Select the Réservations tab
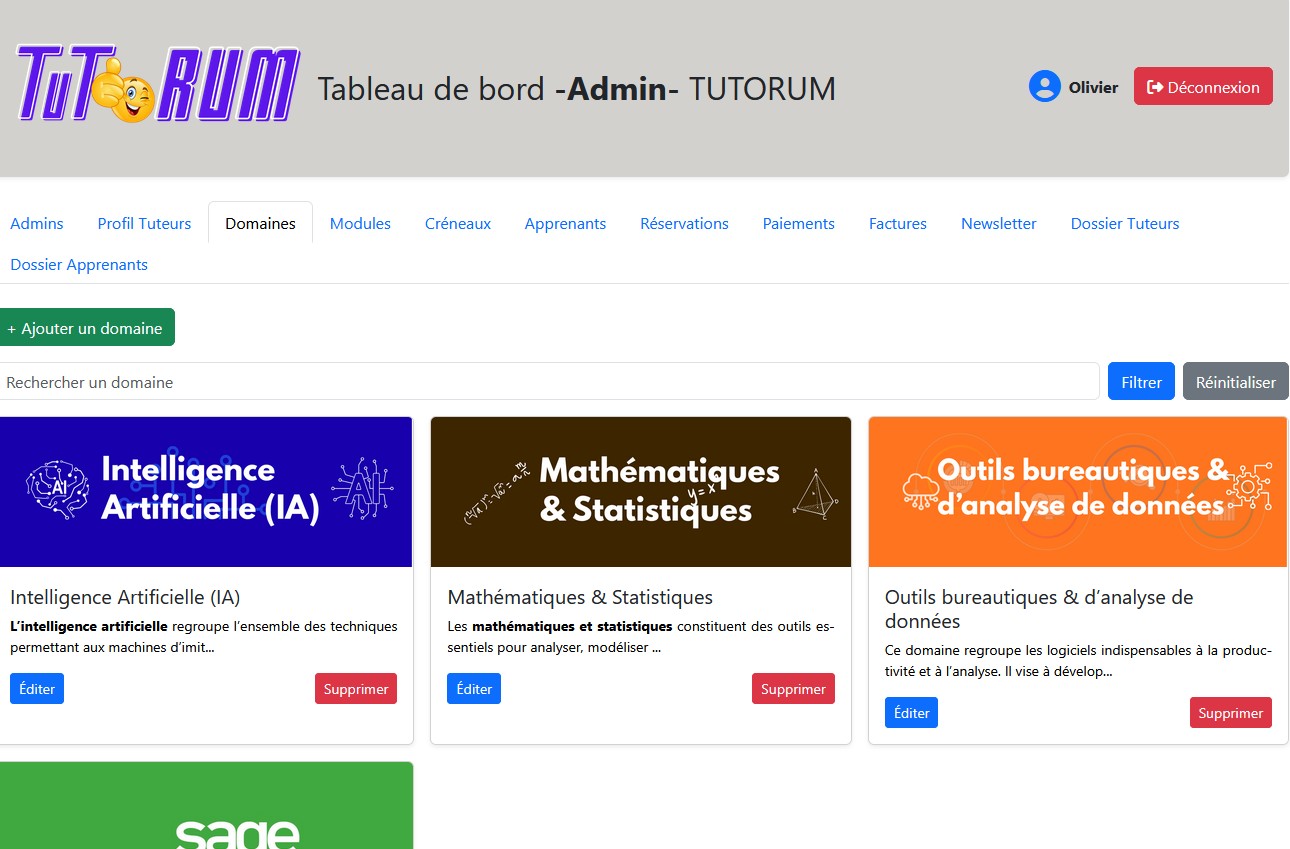Image resolution: width=1290 pixels, height=849 pixels. 684,223
